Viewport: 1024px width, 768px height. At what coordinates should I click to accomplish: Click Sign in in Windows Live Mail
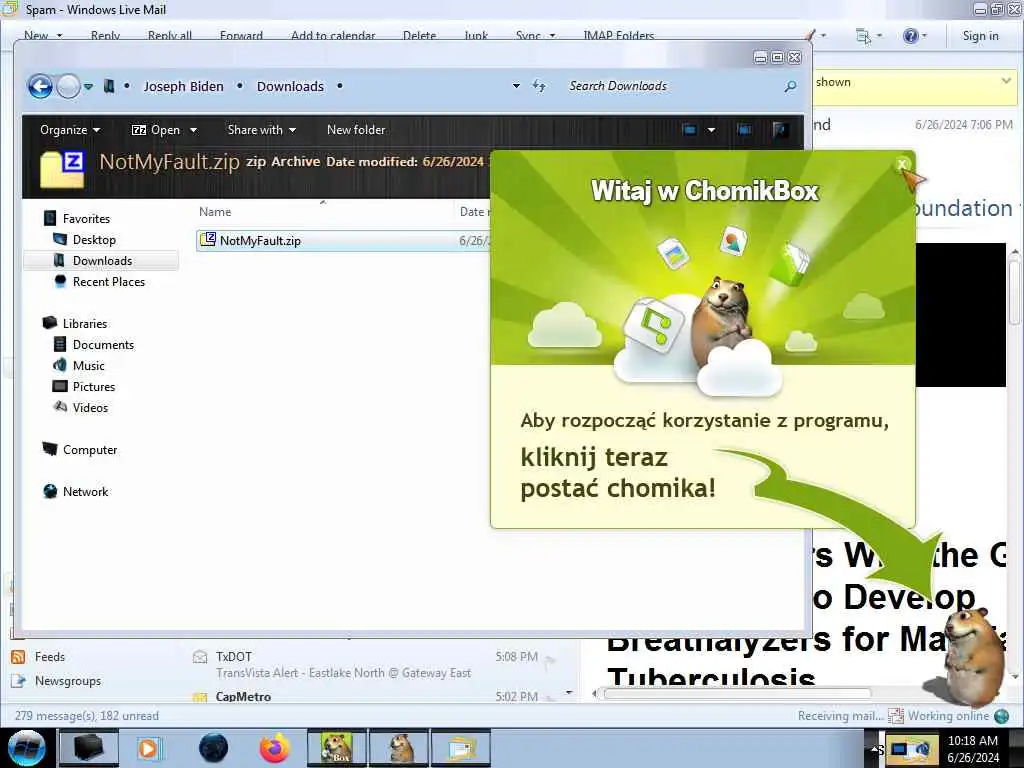point(980,36)
